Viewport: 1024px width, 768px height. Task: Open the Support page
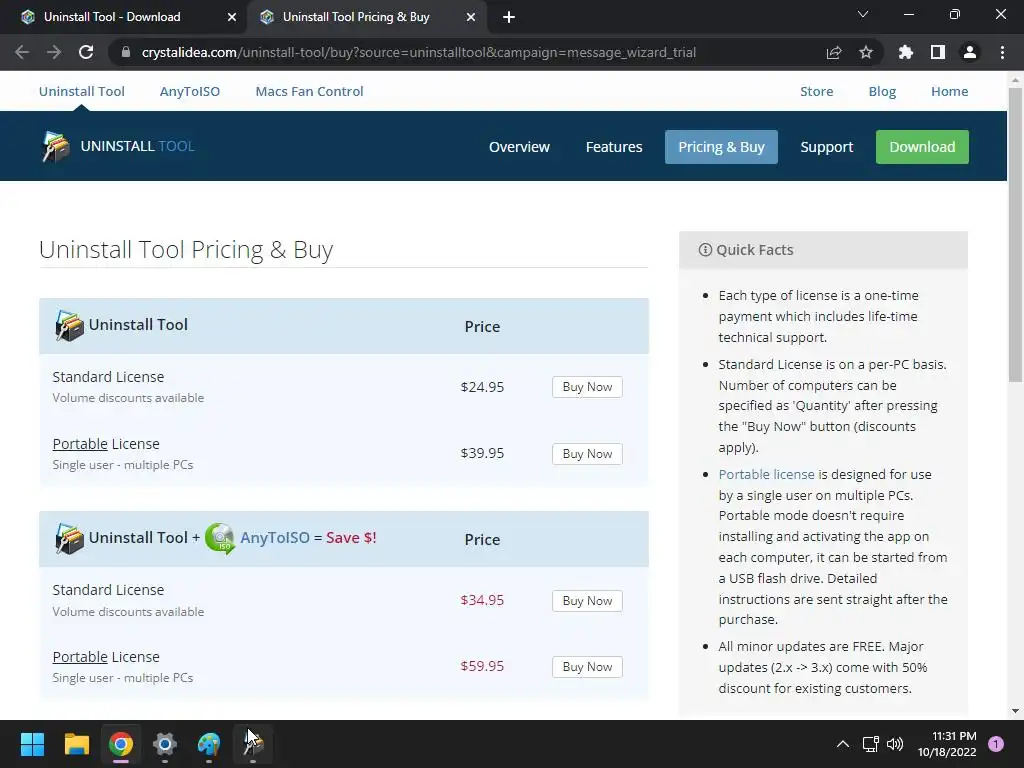[827, 147]
